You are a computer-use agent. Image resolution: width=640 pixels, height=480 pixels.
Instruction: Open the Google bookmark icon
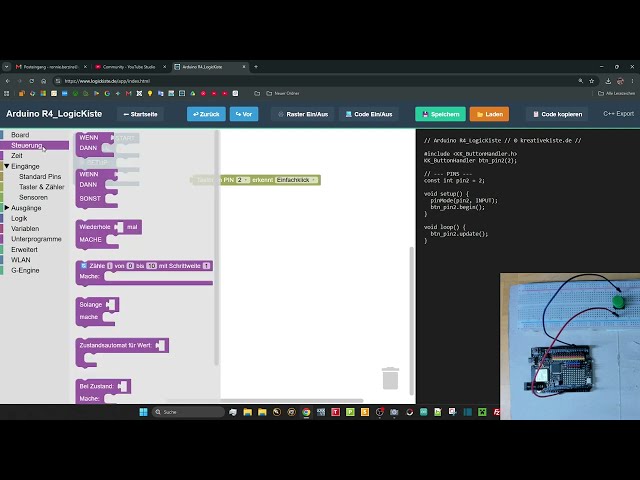[107, 93]
